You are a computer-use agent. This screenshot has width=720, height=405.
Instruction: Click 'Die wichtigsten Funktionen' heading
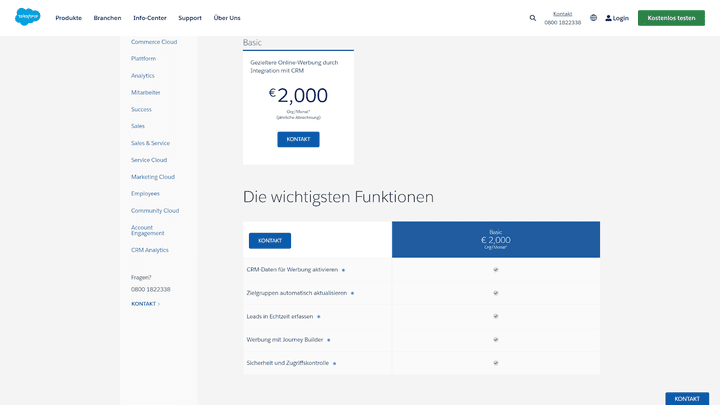[x=338, y=197]
